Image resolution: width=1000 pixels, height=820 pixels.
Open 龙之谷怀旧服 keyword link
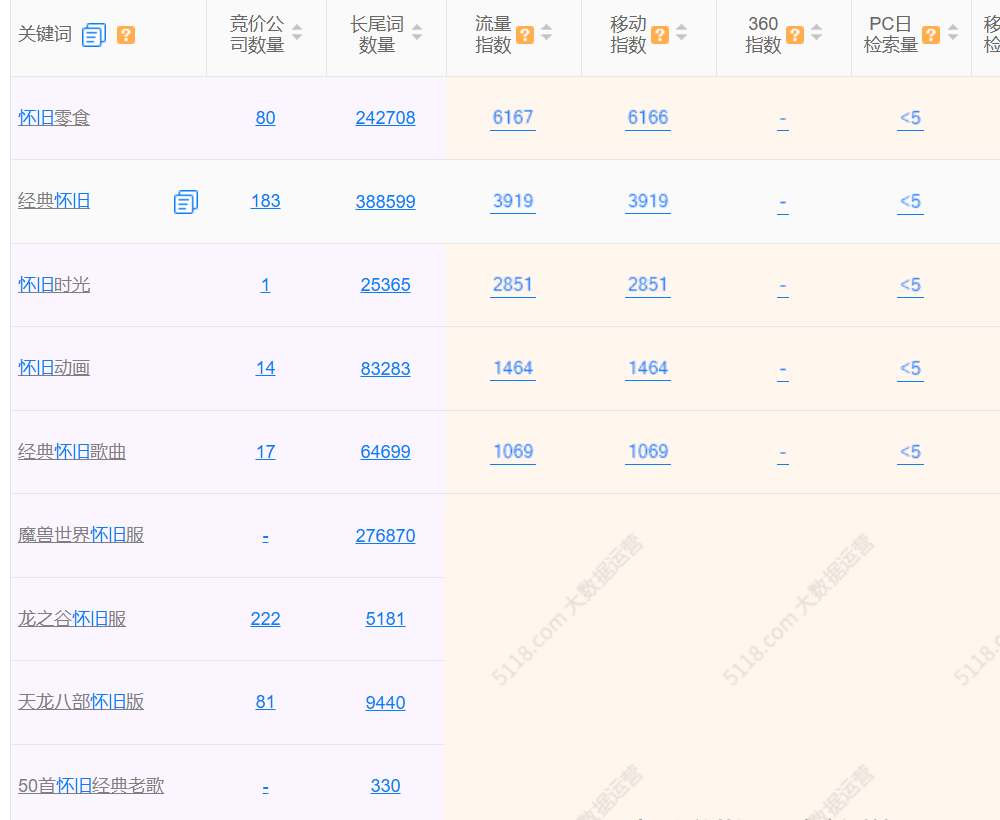(72, 619)
